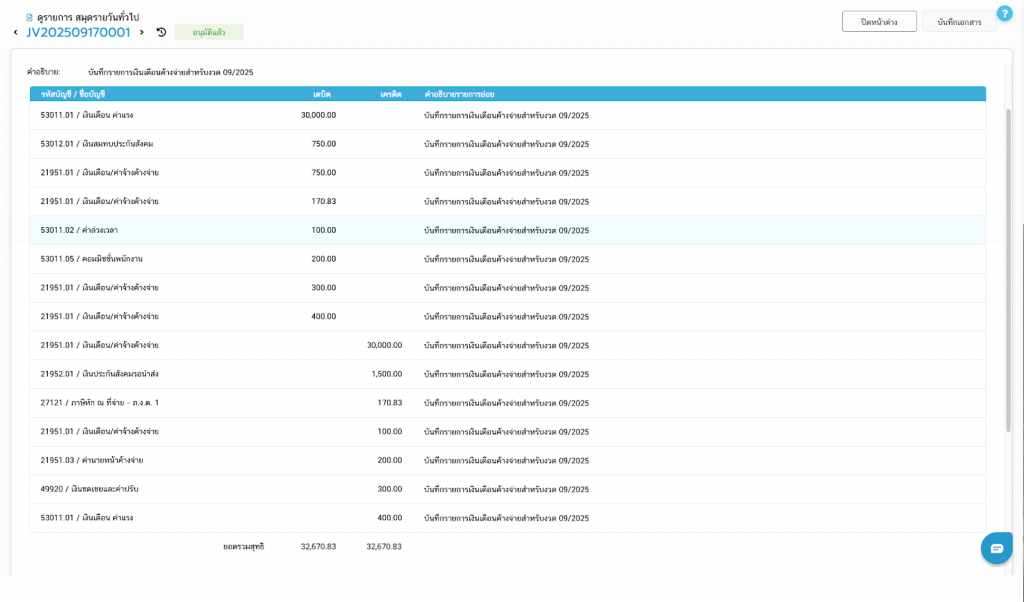The image size is (1024, 602).
Task: Open the blue help question mark
Action: point(1004,13)
